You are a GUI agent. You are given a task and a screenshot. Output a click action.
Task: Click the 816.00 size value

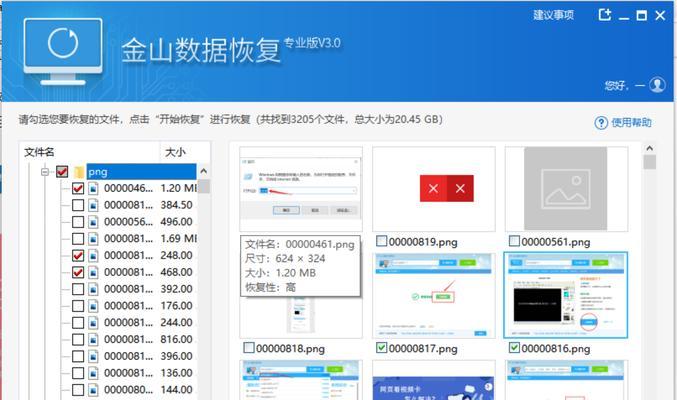coord(176,340)
